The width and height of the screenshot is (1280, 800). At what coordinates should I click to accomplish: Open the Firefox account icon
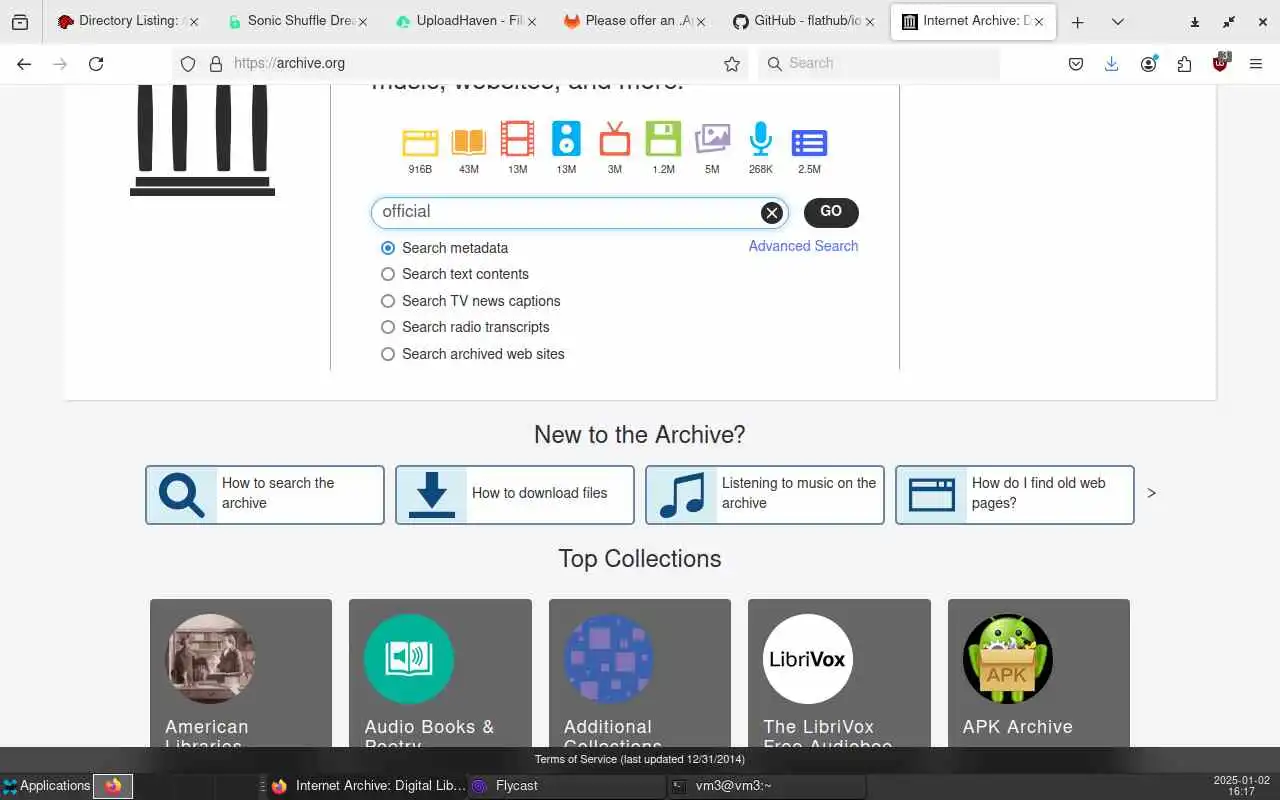tap(1149, 64)
